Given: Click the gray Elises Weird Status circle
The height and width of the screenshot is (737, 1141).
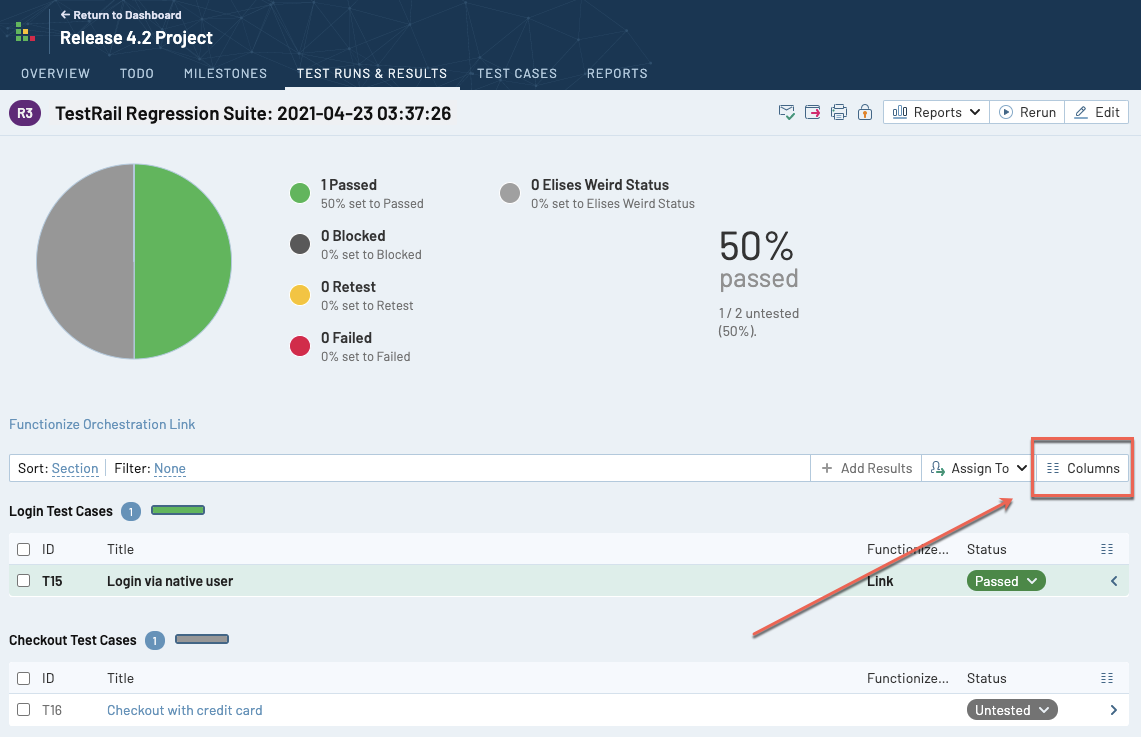Looking at the screenshot, I should click(510, 193).
